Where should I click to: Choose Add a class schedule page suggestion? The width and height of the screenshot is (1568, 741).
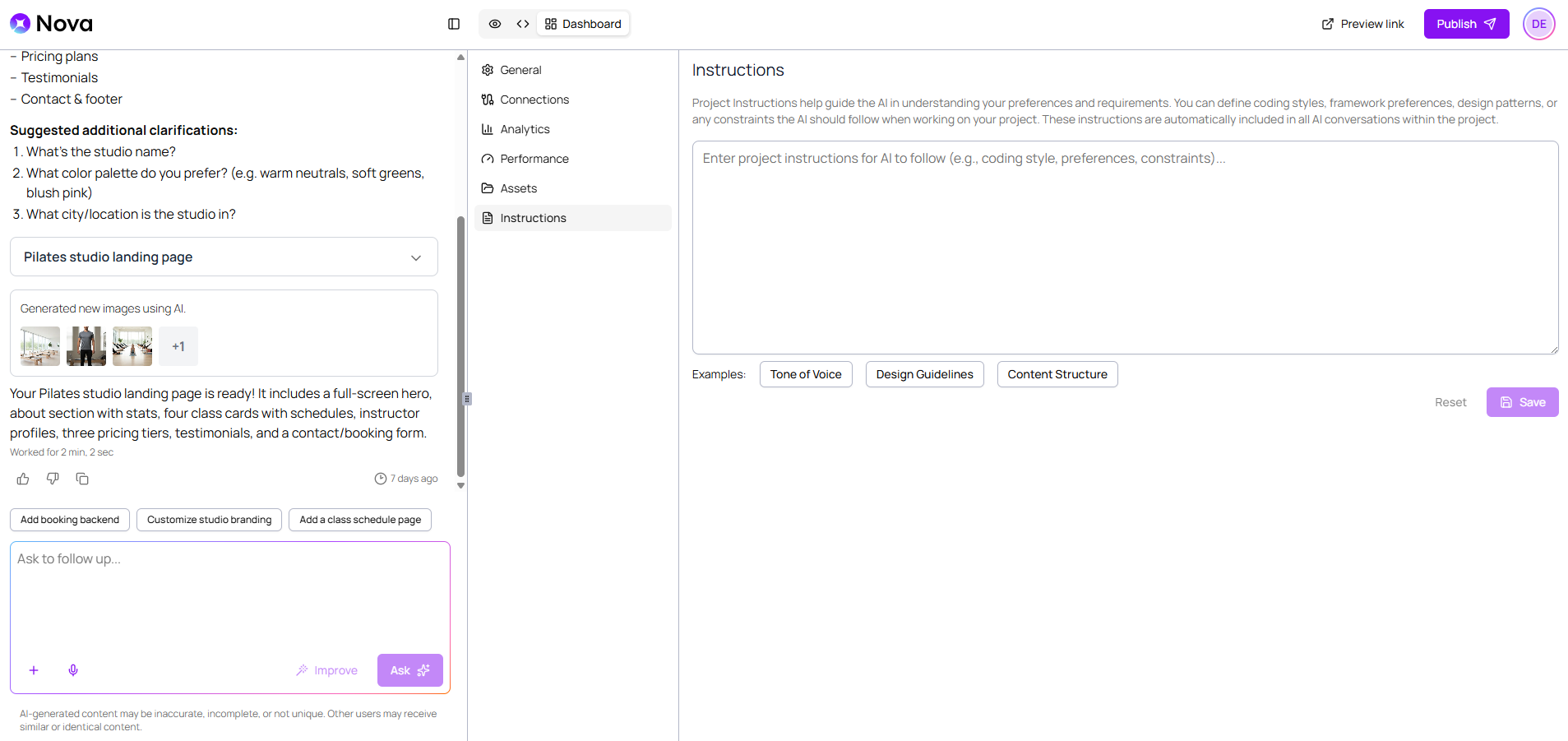pos(360,520)
